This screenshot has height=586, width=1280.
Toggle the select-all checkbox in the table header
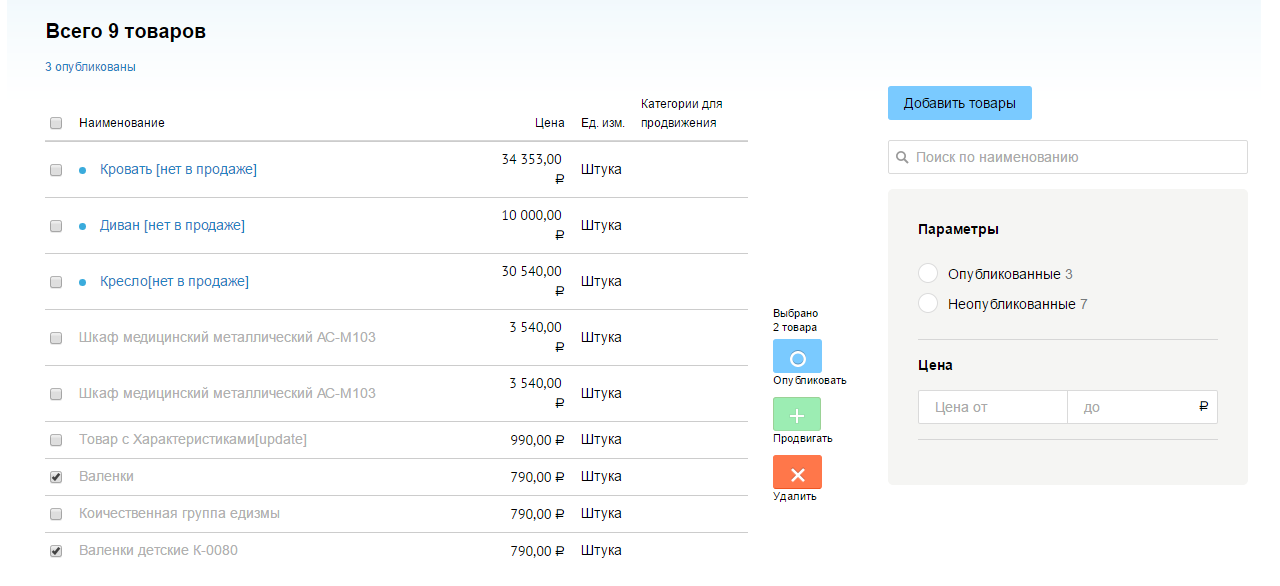coord(56,123)
